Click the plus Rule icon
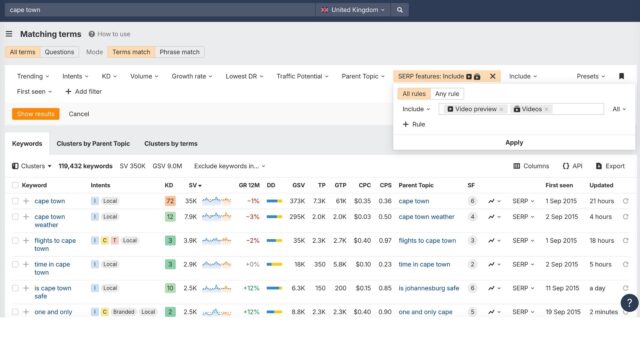The image size is (640, 360). click(x=405, y=124)
